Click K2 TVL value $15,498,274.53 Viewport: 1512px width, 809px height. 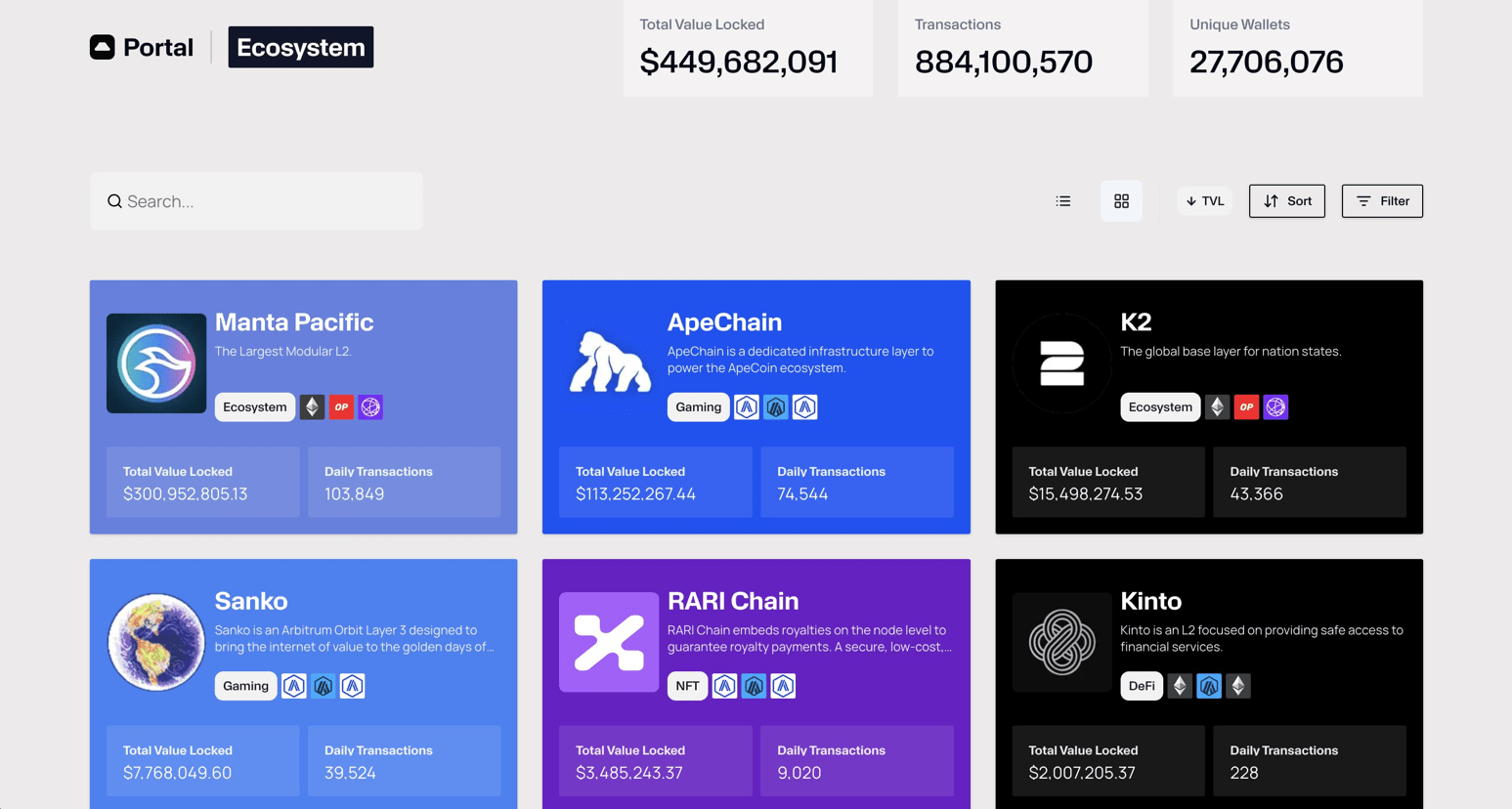pos(1085,494)
